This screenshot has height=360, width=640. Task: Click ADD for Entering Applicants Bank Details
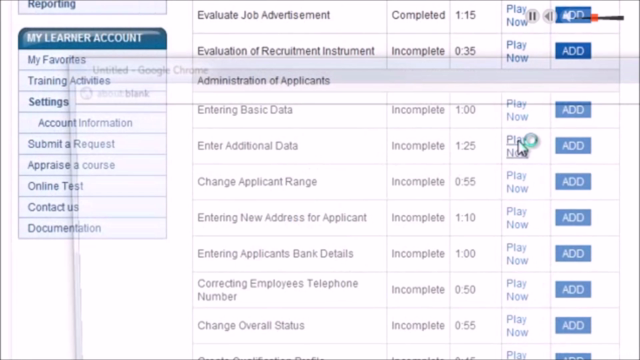coord(573,253)
